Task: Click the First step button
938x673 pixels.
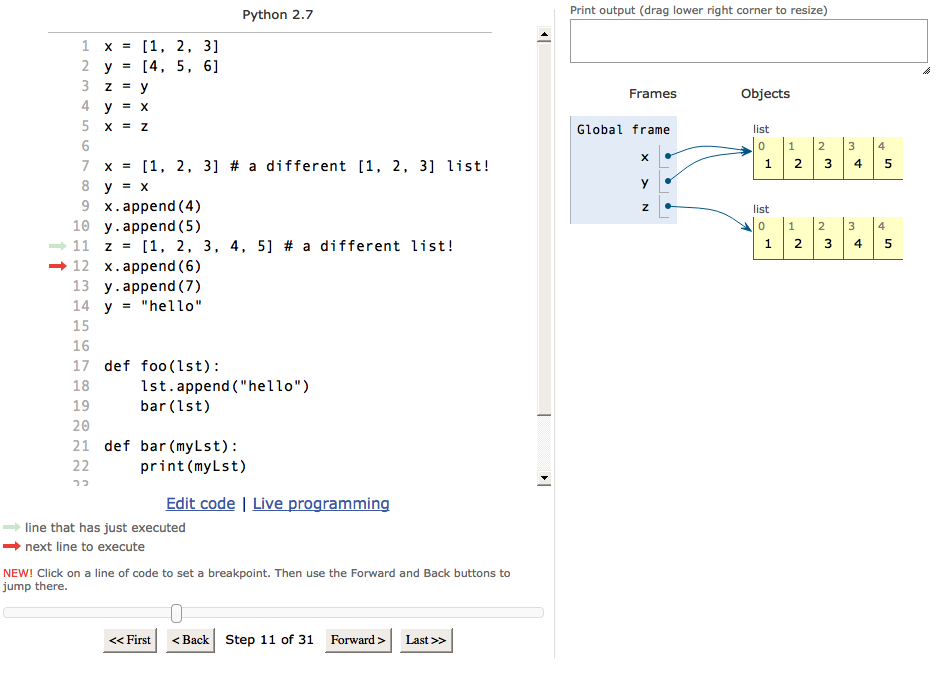Action: 130,640
